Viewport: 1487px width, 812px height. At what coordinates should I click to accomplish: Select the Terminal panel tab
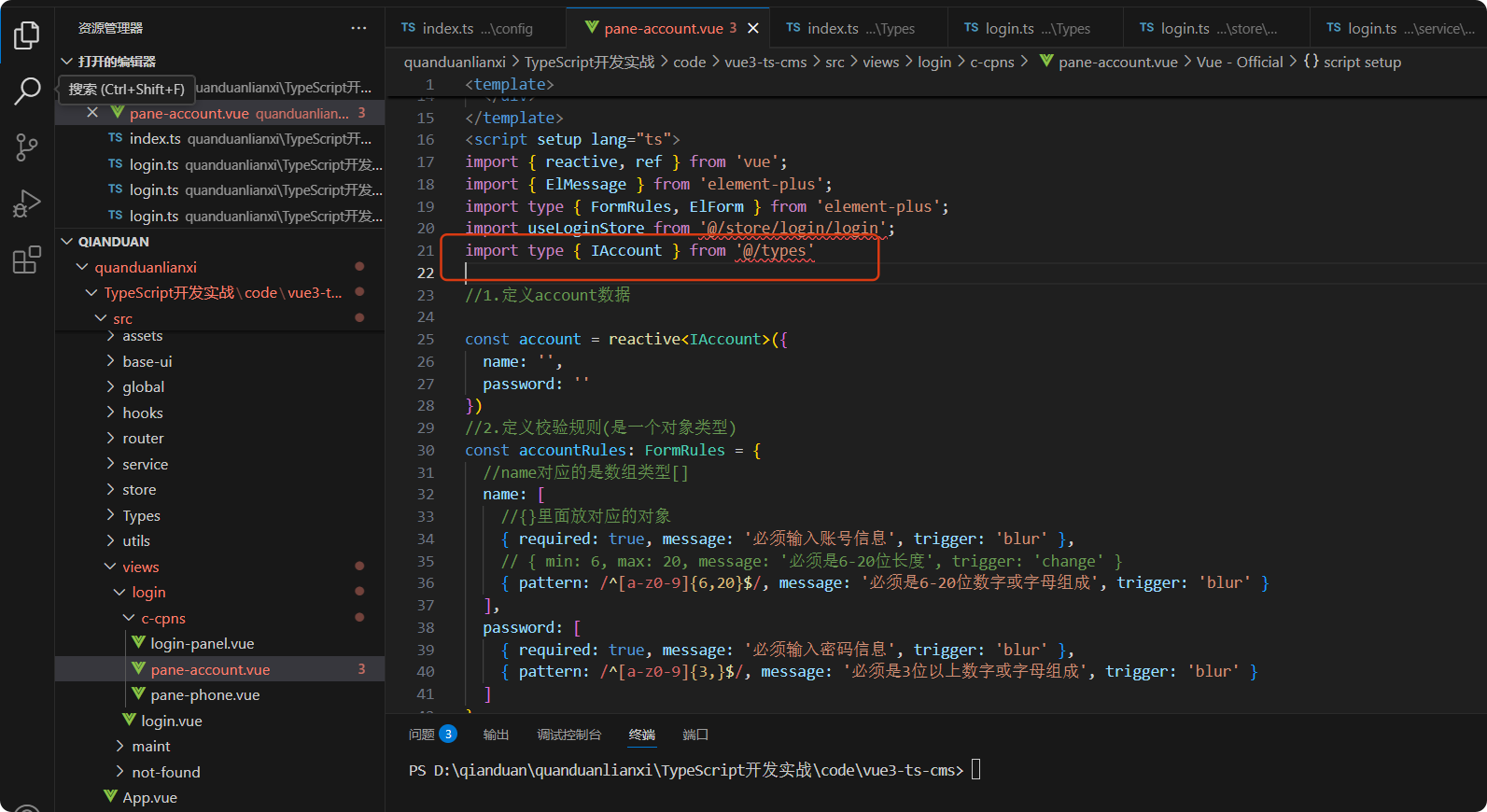(x=642, y=735)
